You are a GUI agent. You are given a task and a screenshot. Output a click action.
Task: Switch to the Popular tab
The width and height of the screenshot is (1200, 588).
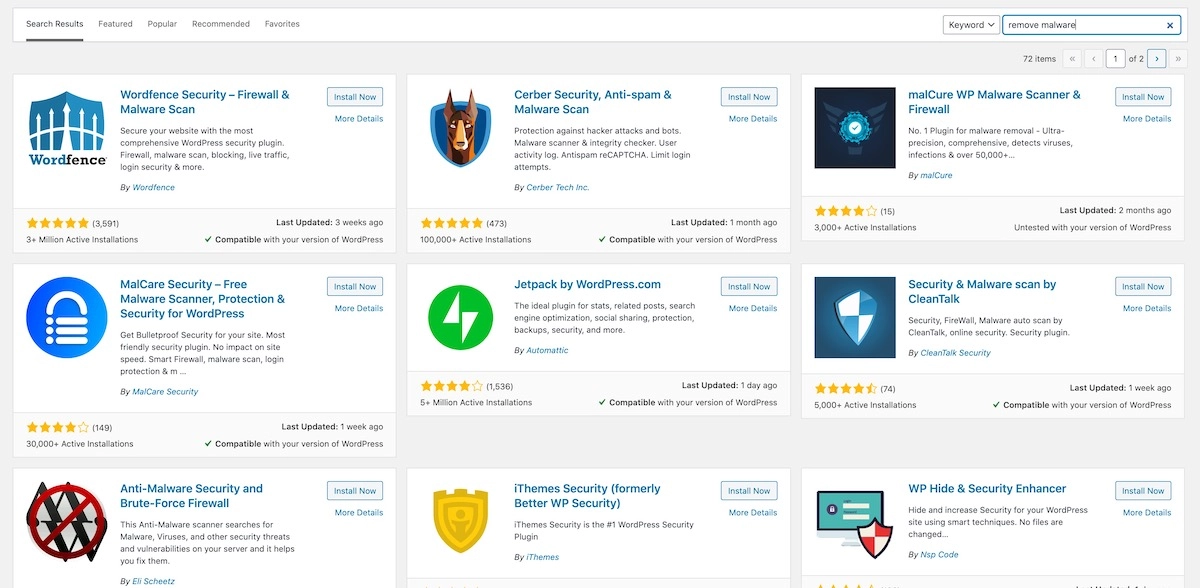pos(162,24)
